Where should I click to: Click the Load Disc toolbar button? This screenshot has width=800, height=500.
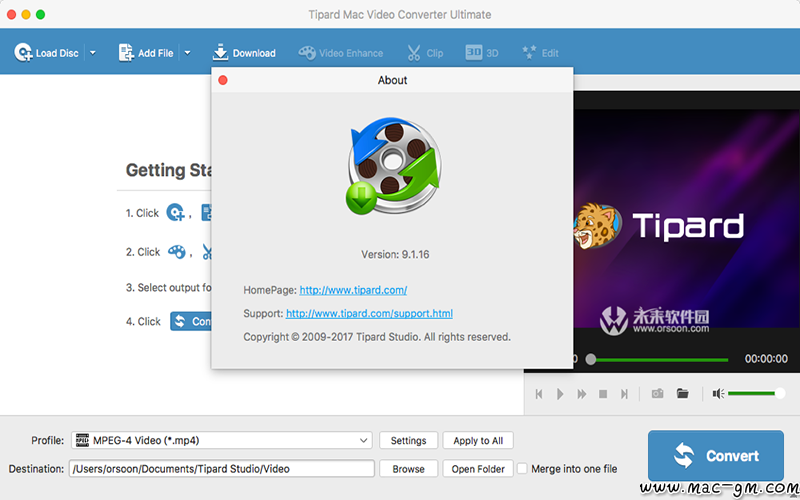46,53
